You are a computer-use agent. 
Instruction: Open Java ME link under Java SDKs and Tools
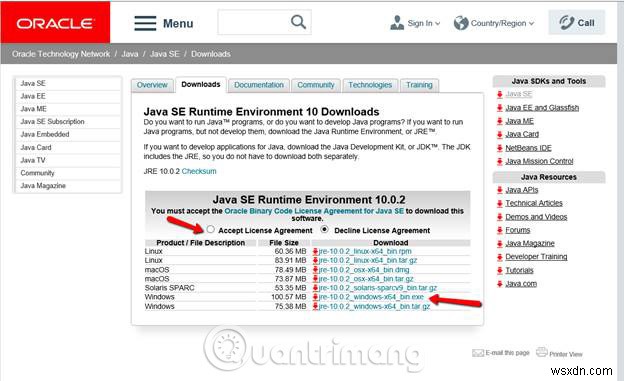tap(519, 121)
